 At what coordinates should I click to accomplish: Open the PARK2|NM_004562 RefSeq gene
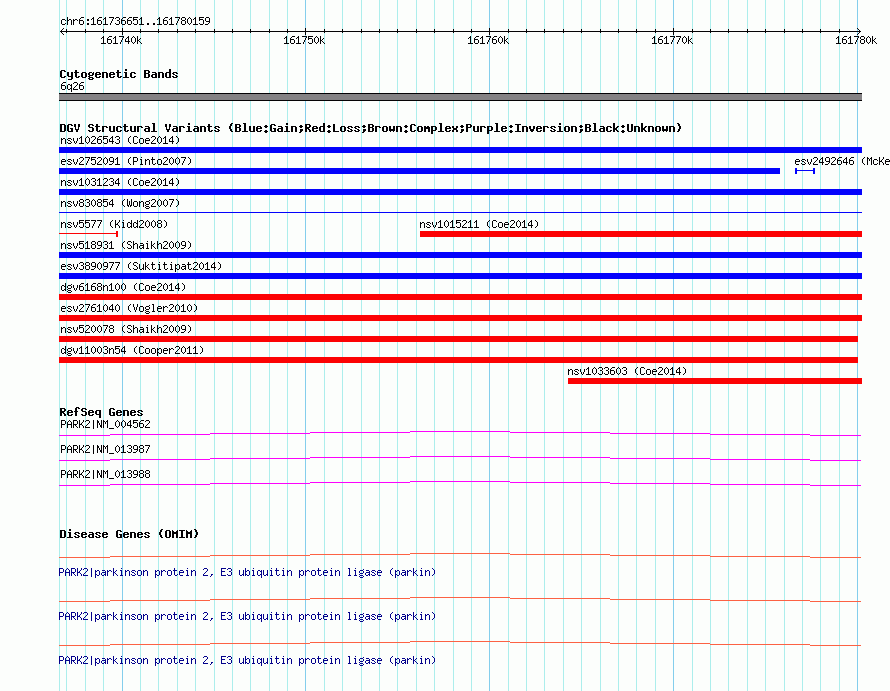click(x=105, y=425)
